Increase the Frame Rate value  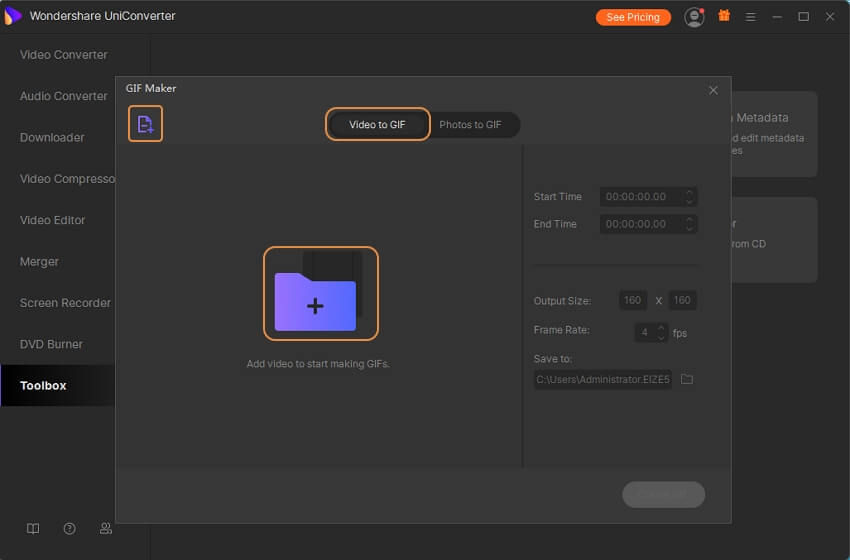[x=661, y=327]
